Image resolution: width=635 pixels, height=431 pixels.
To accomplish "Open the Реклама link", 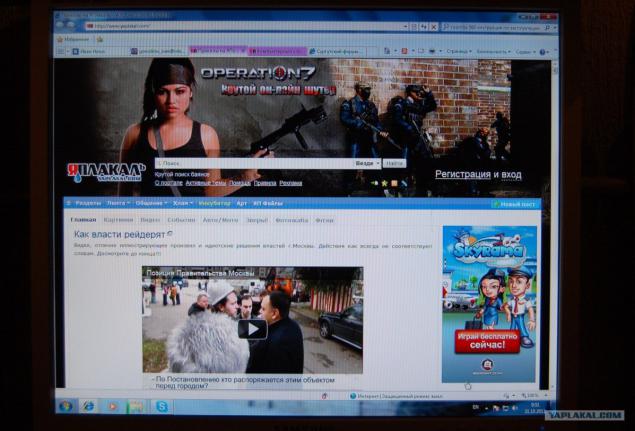I will pos(291,183).
